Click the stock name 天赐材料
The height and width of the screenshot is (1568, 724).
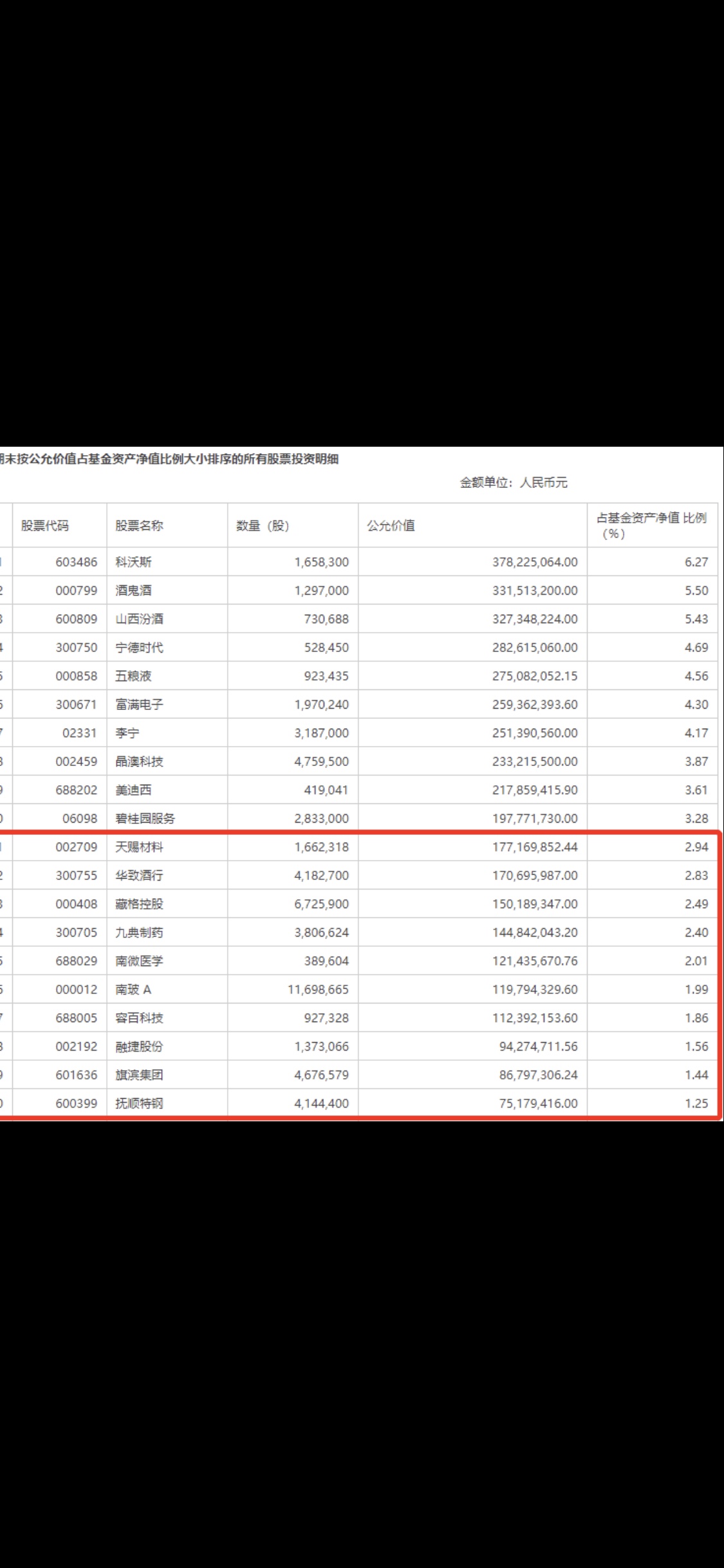[x=139, y=846]
